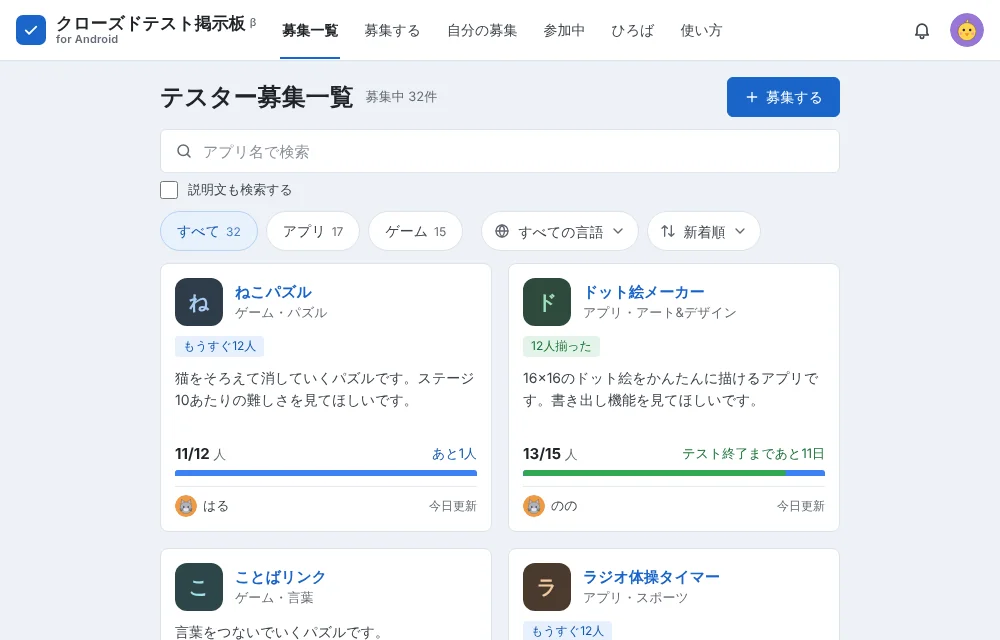Click the 12人揃った badge
Image resolution: width=1000 pixels, height=640 pixels.
(561, 346)
